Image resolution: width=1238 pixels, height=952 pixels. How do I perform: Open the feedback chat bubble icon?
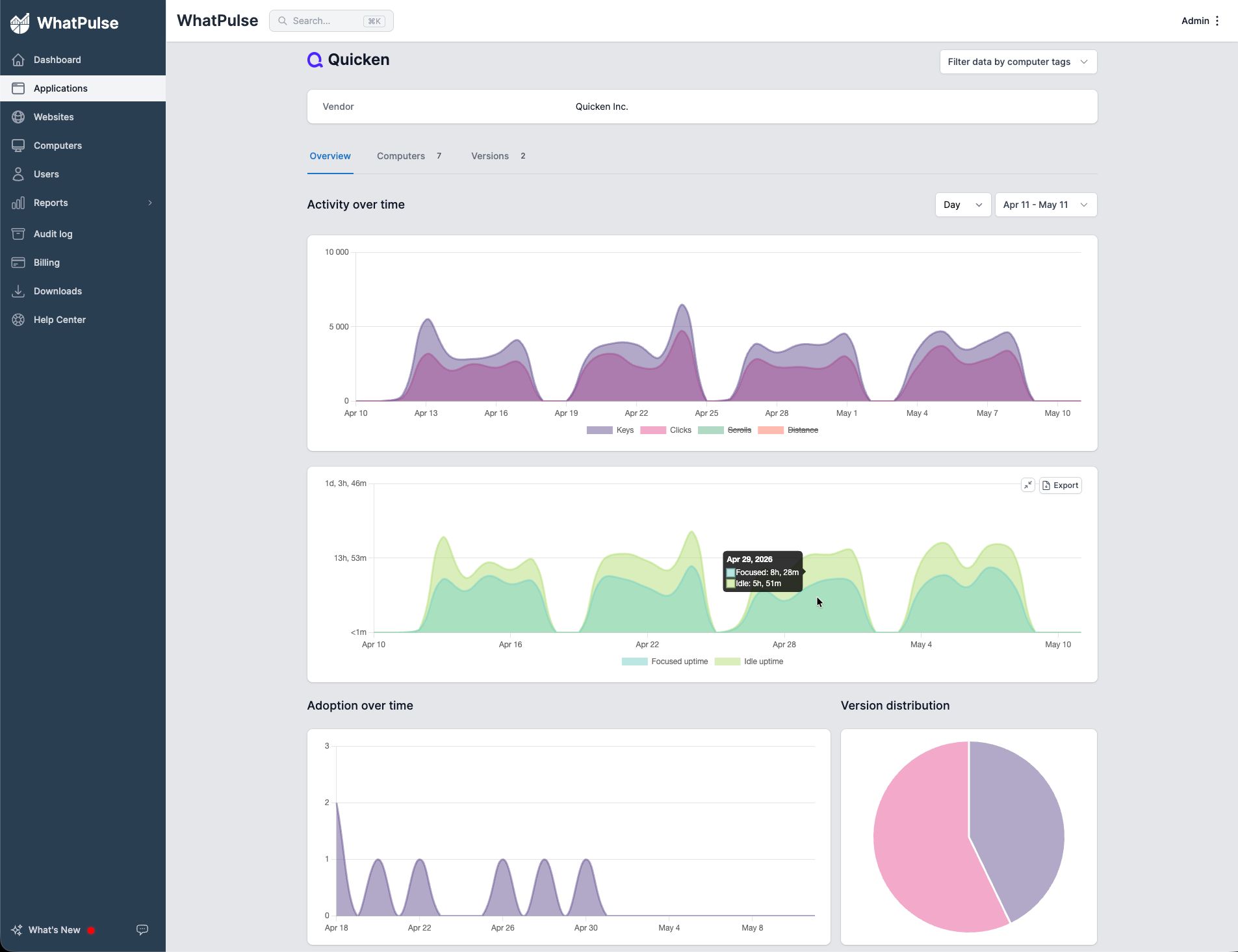pyautogui.click(x=142, y=929)
